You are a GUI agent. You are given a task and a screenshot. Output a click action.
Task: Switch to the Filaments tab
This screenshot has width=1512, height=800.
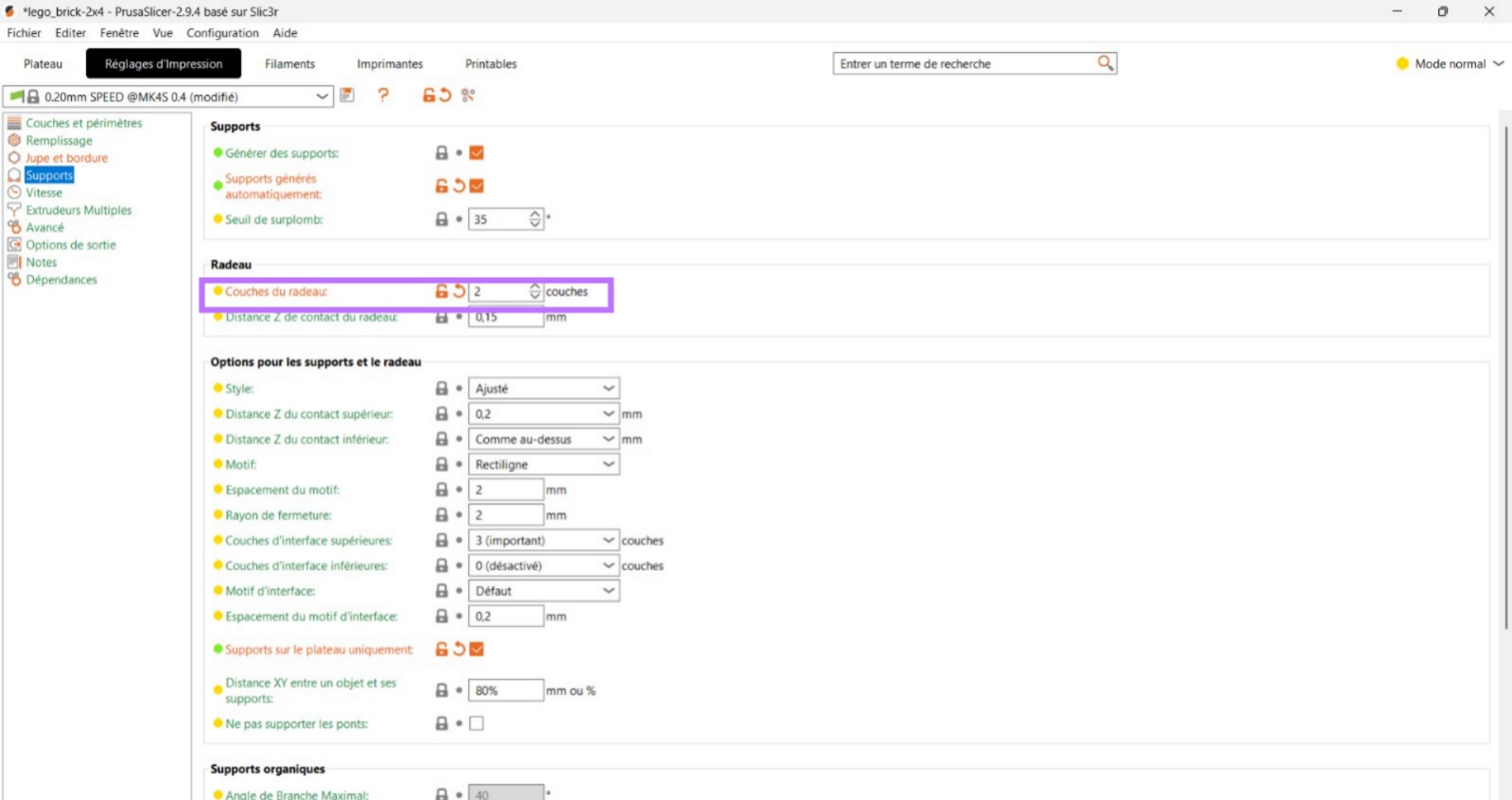(x=289, y=64)
